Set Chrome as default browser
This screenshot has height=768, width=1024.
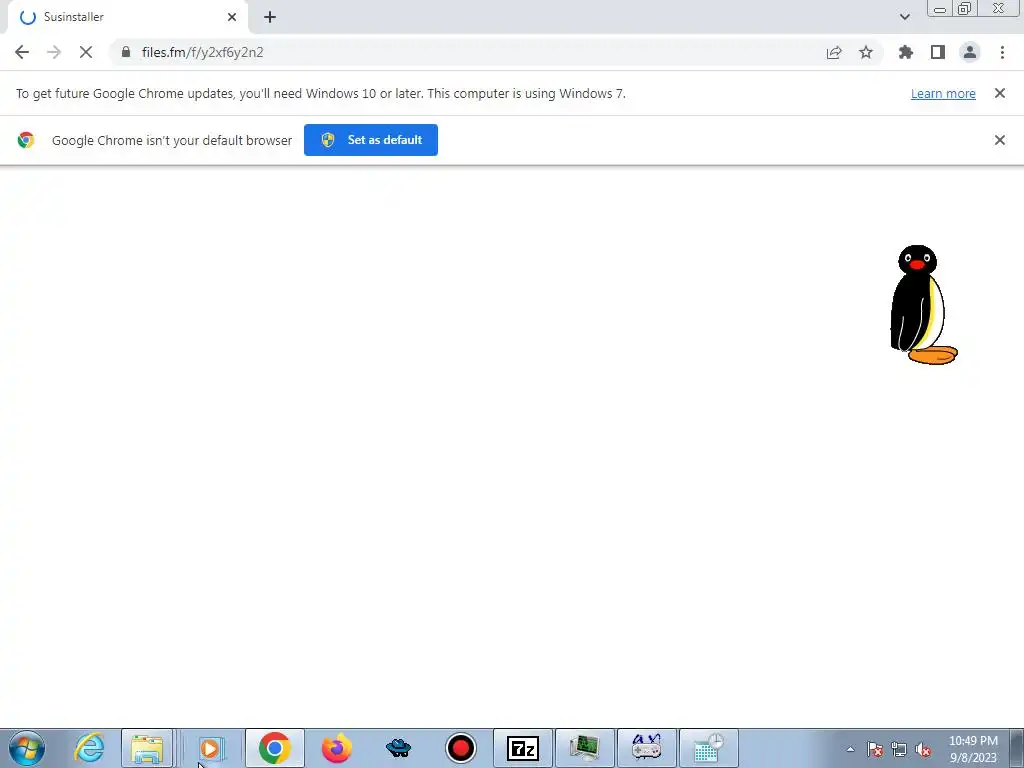tap(371, 140)
